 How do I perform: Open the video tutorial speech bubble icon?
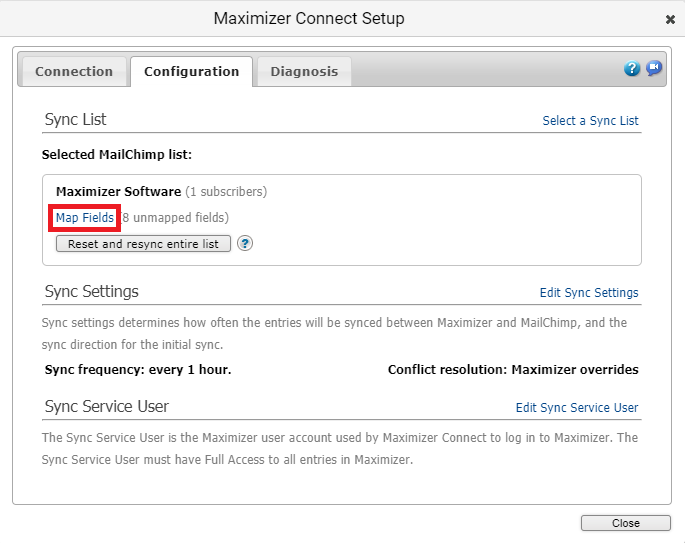(654, 68)
